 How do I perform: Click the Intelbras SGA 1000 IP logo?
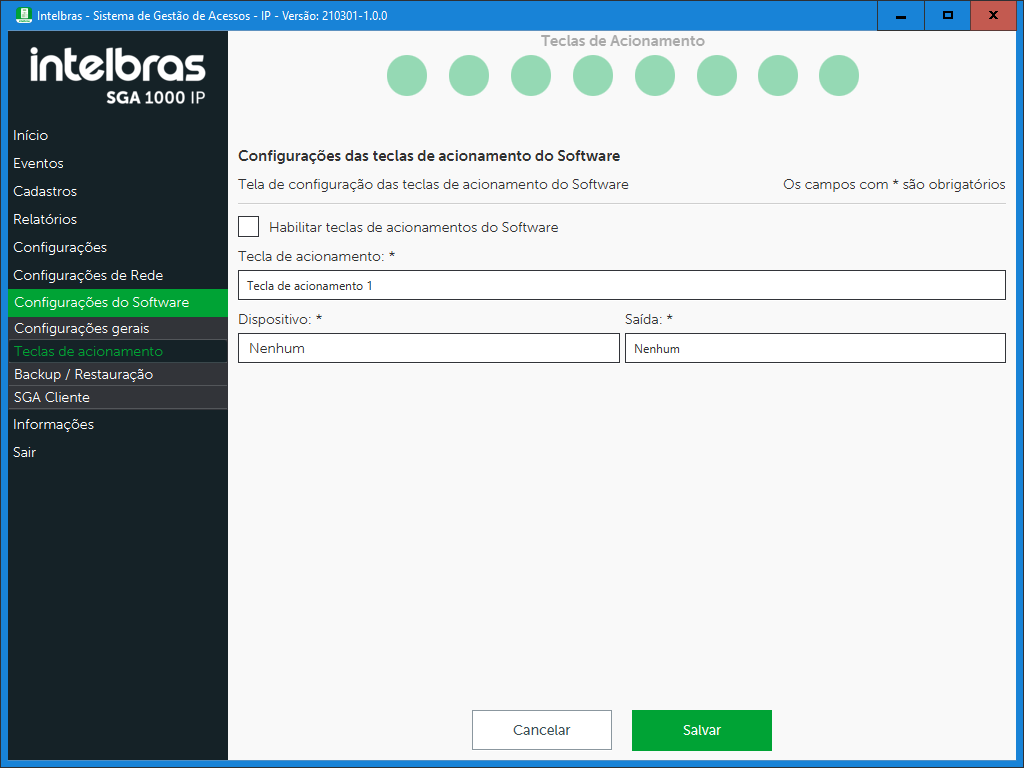[118, 76]
